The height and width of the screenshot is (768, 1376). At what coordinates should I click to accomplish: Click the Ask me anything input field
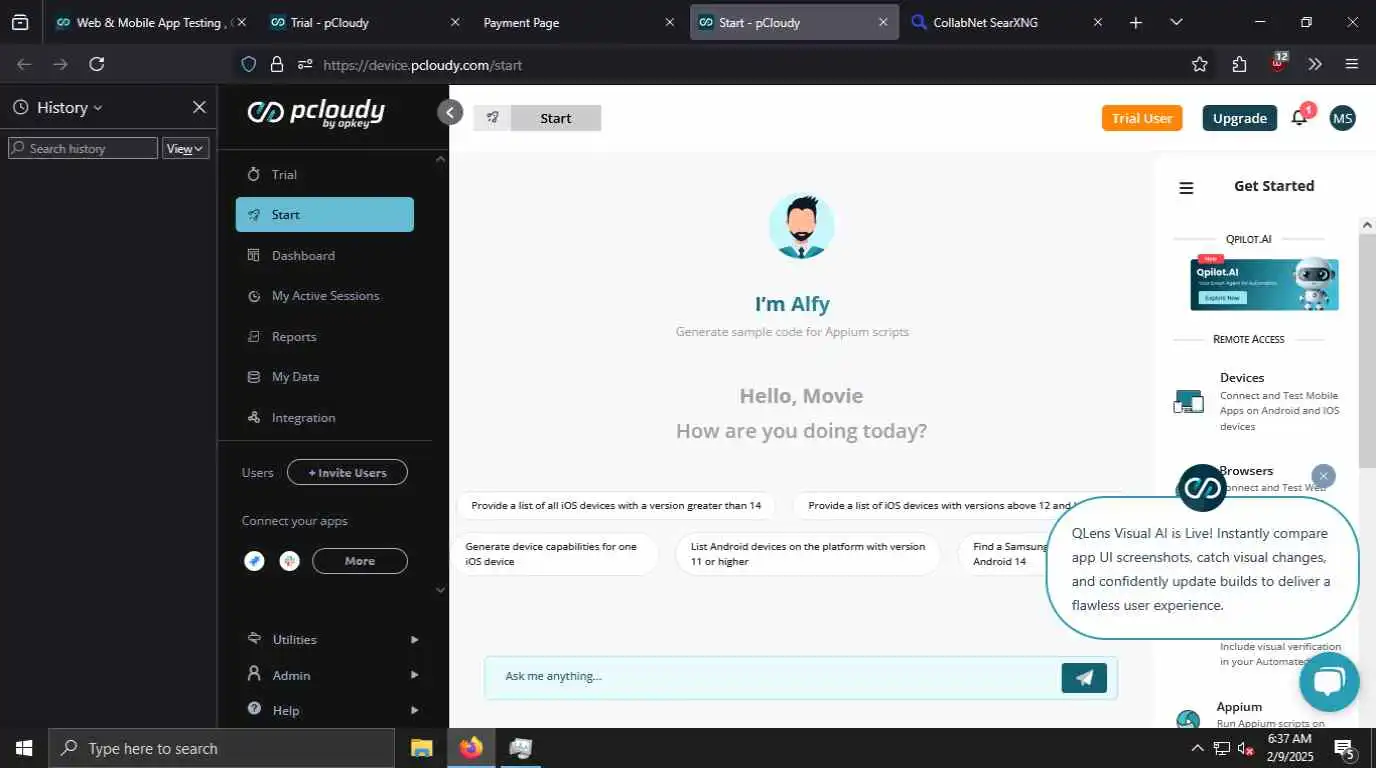click(770, 677)
